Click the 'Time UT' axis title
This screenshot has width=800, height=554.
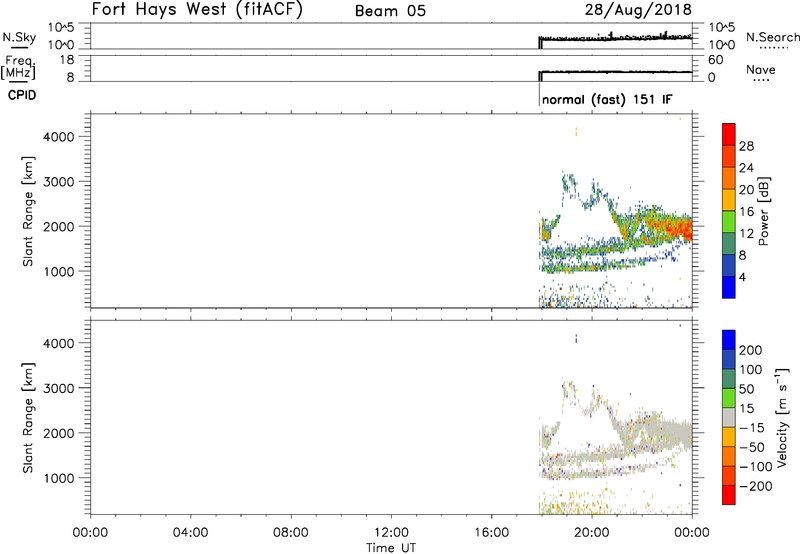click(391, 548)
